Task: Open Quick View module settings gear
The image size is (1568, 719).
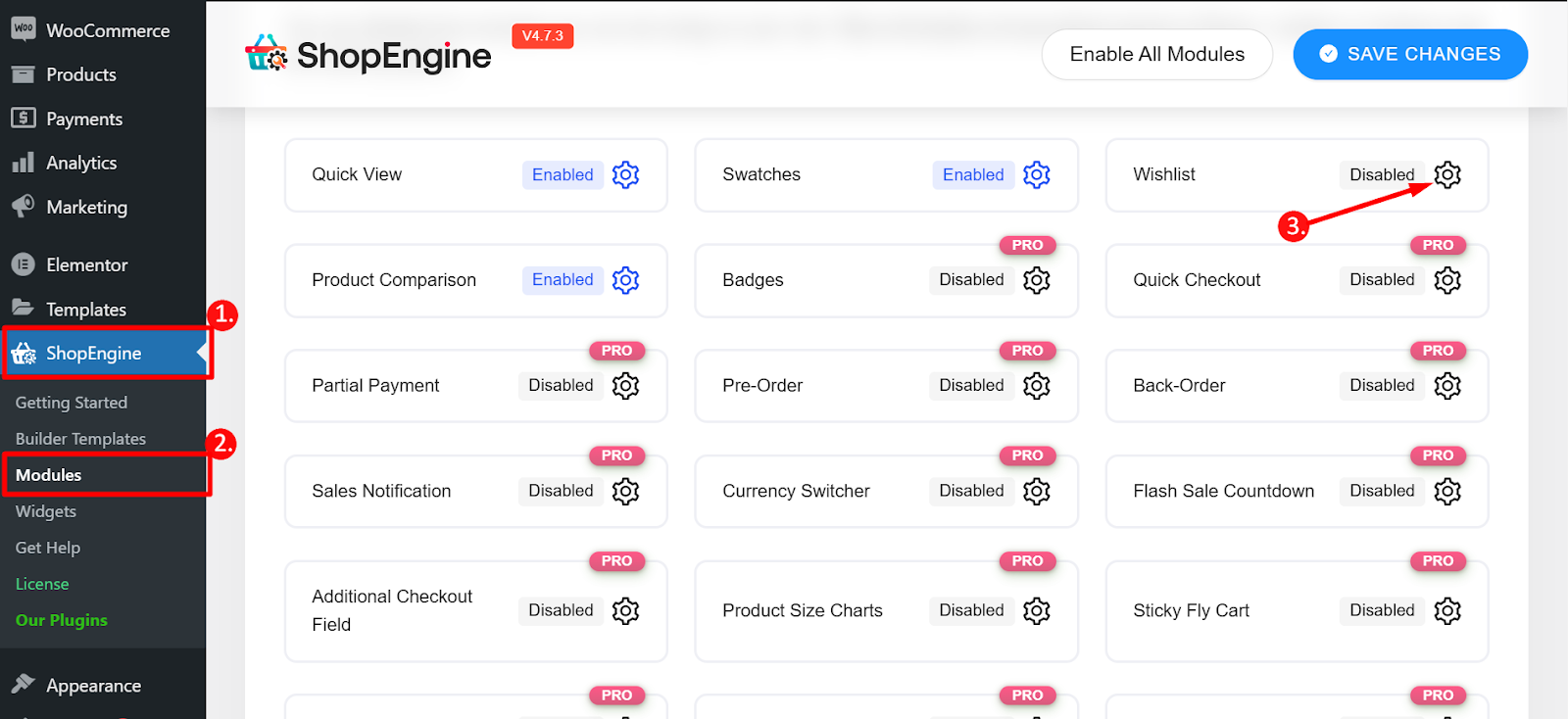Action: [x=625, y=174]
